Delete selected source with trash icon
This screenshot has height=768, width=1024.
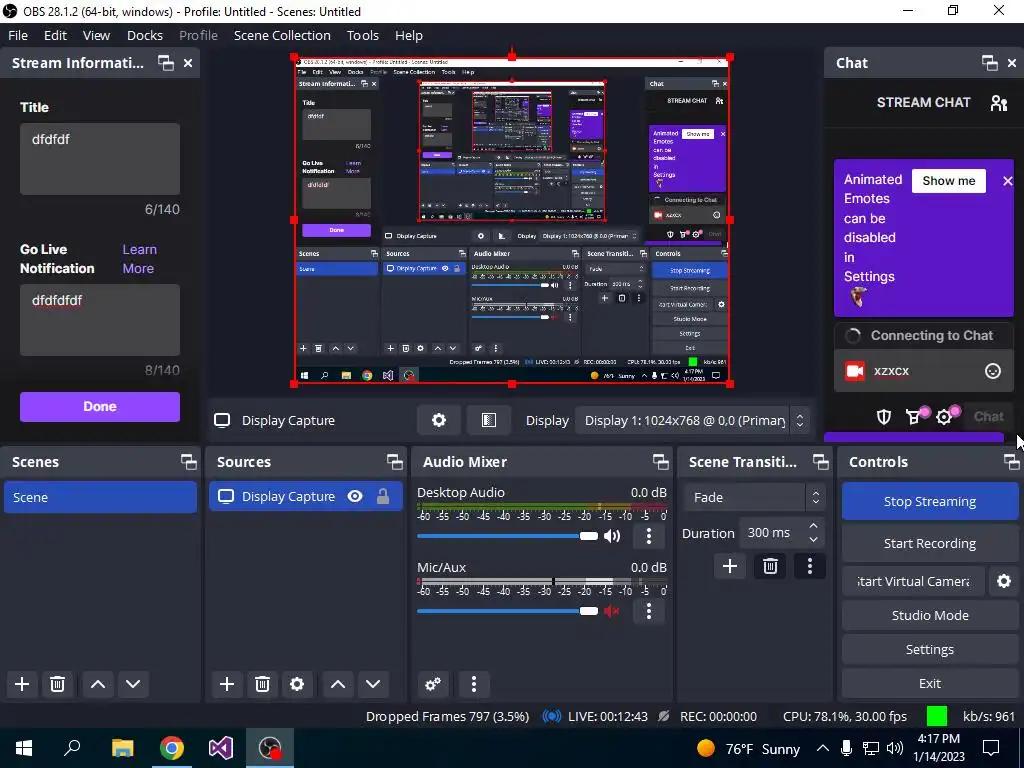pyautogui.click(x=262, y=684)
